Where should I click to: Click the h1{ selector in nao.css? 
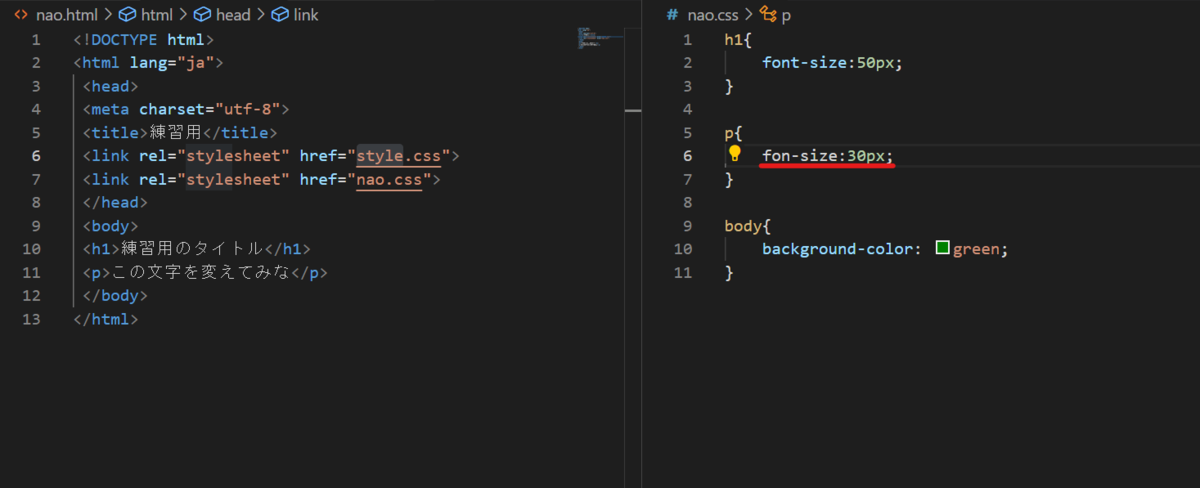739,40
